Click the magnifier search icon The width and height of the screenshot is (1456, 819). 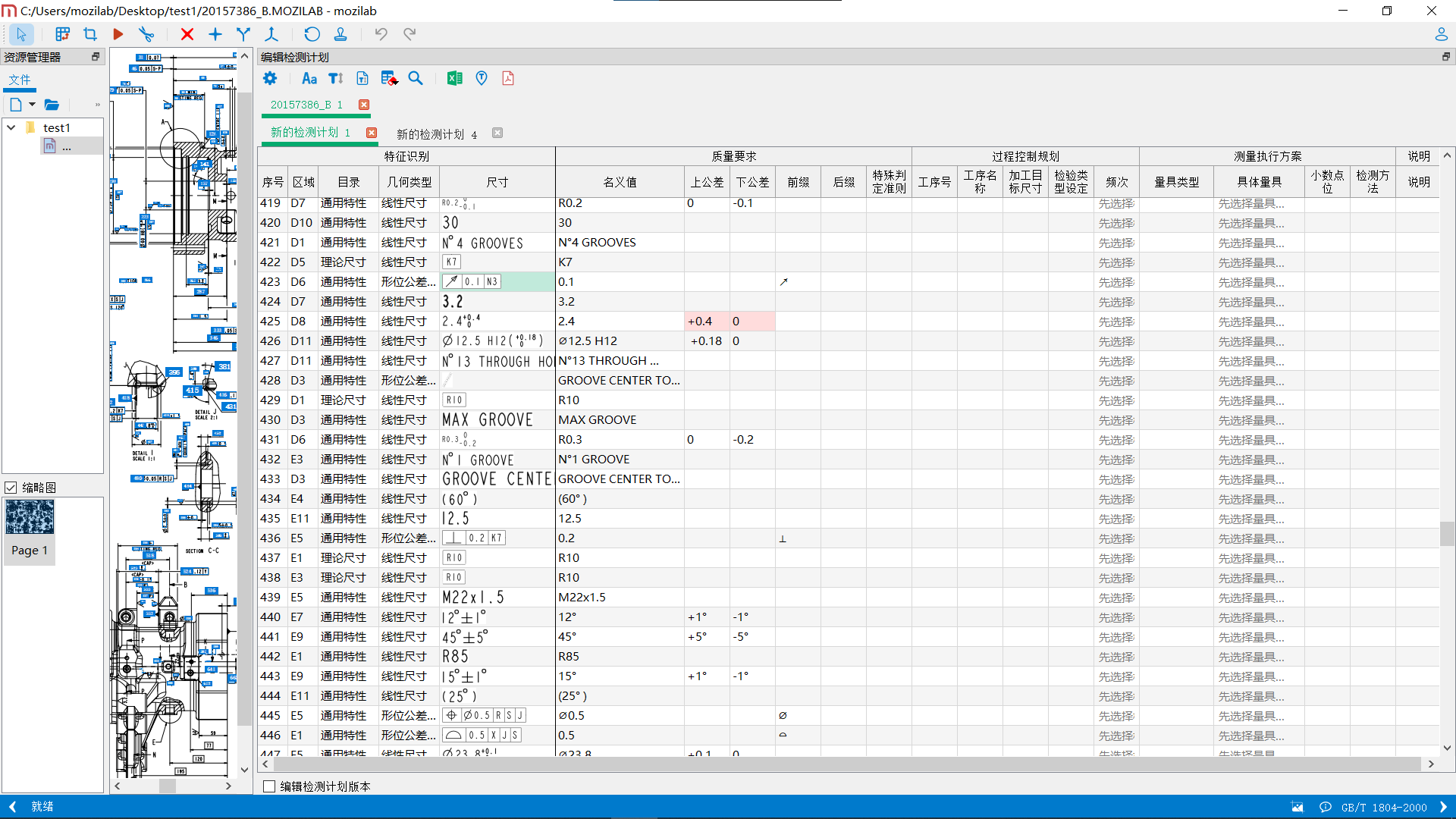(416, 78)
